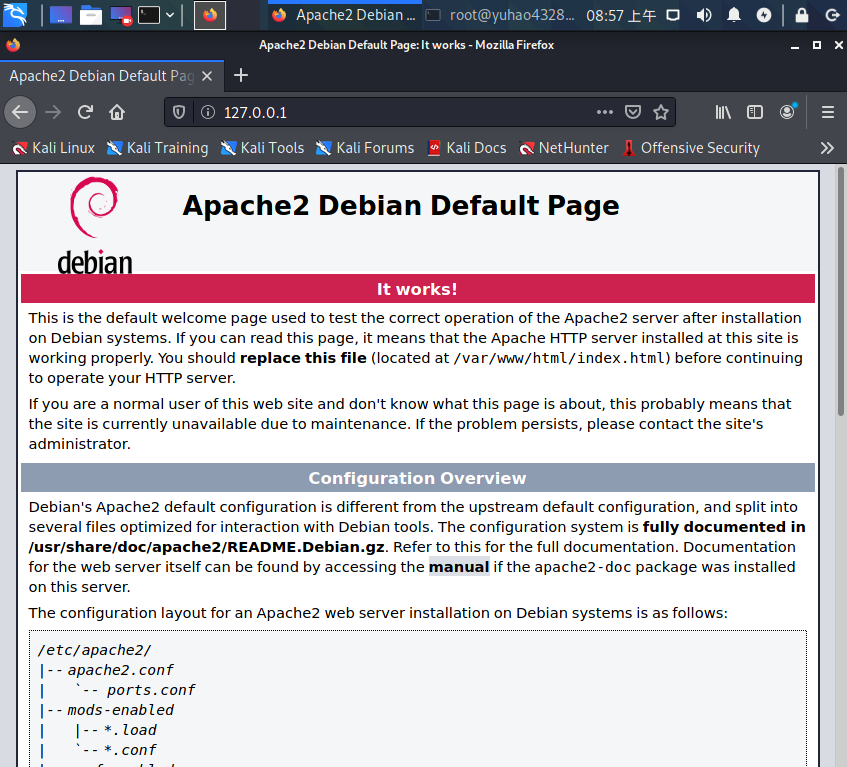Maximize the Firefox window

tap(817, 45)
